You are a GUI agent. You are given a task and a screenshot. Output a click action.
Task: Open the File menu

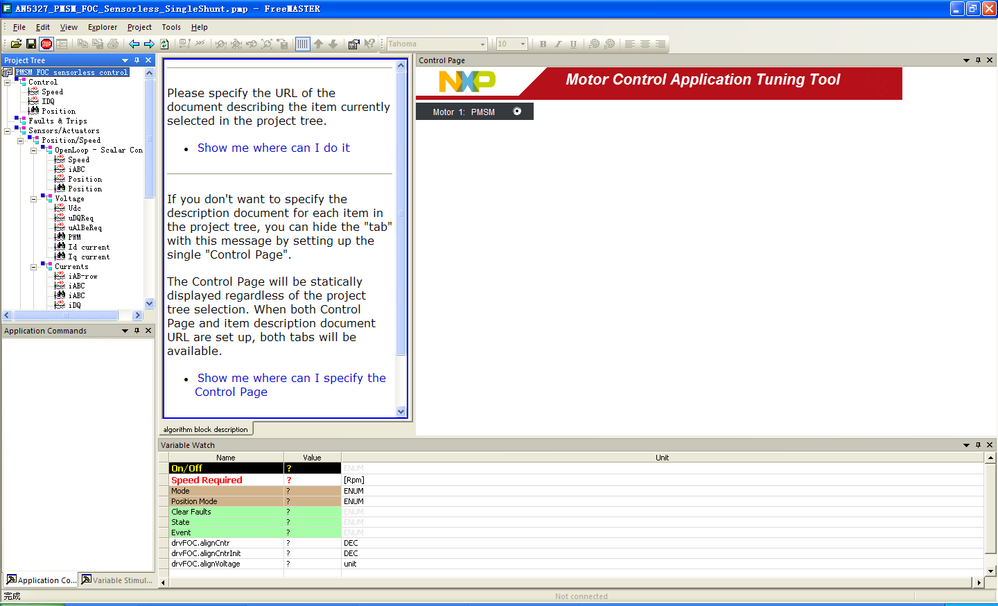coord(19,27)
